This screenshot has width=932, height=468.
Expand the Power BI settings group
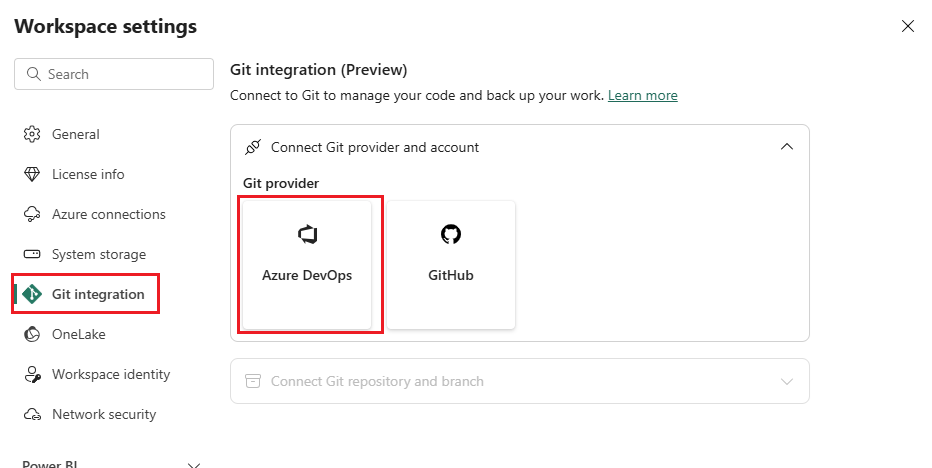pyautogui.click(x=194, y=464)
